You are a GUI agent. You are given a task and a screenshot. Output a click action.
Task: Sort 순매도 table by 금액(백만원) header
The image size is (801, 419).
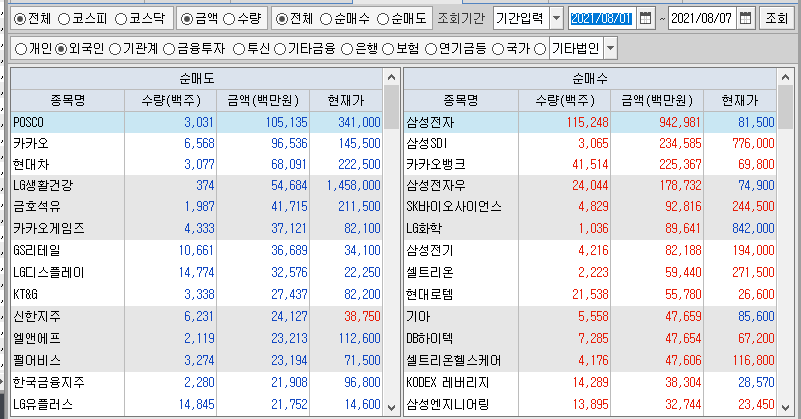point(263,101)
